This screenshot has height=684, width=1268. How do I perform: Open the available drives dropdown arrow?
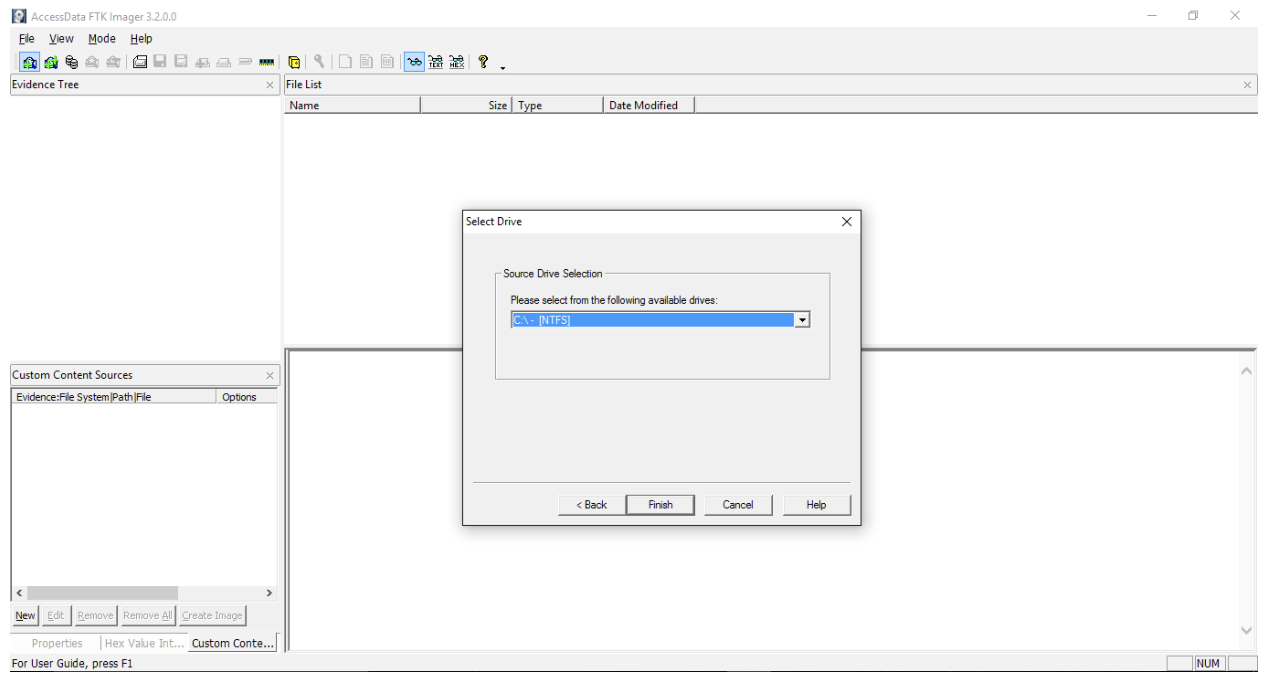point(801,320)
